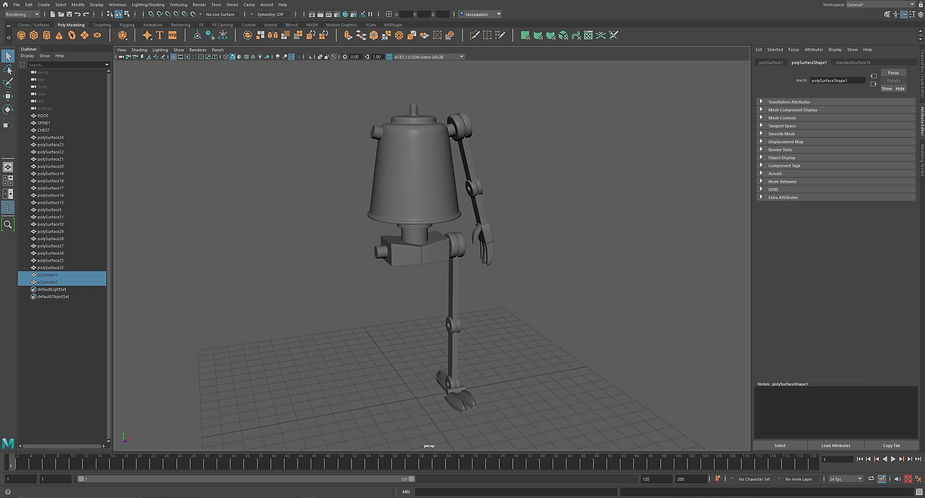Viewport: 925px width, 498px height.
Task: Click the search magnifier icon in toolbox
Action: pyautogui.click(x=8, y=224)
